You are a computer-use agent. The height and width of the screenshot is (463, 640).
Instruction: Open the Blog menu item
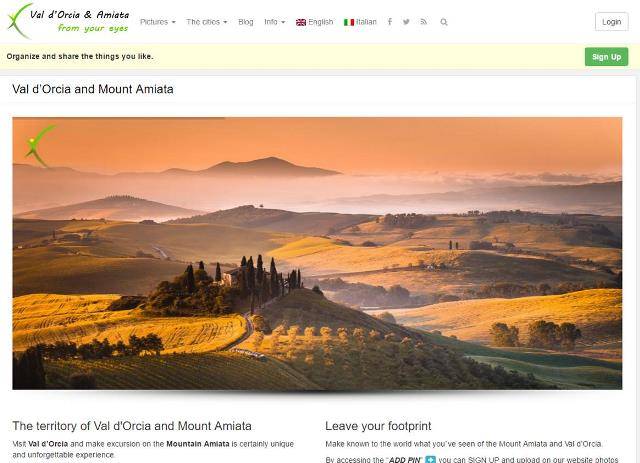pos(246,22)
